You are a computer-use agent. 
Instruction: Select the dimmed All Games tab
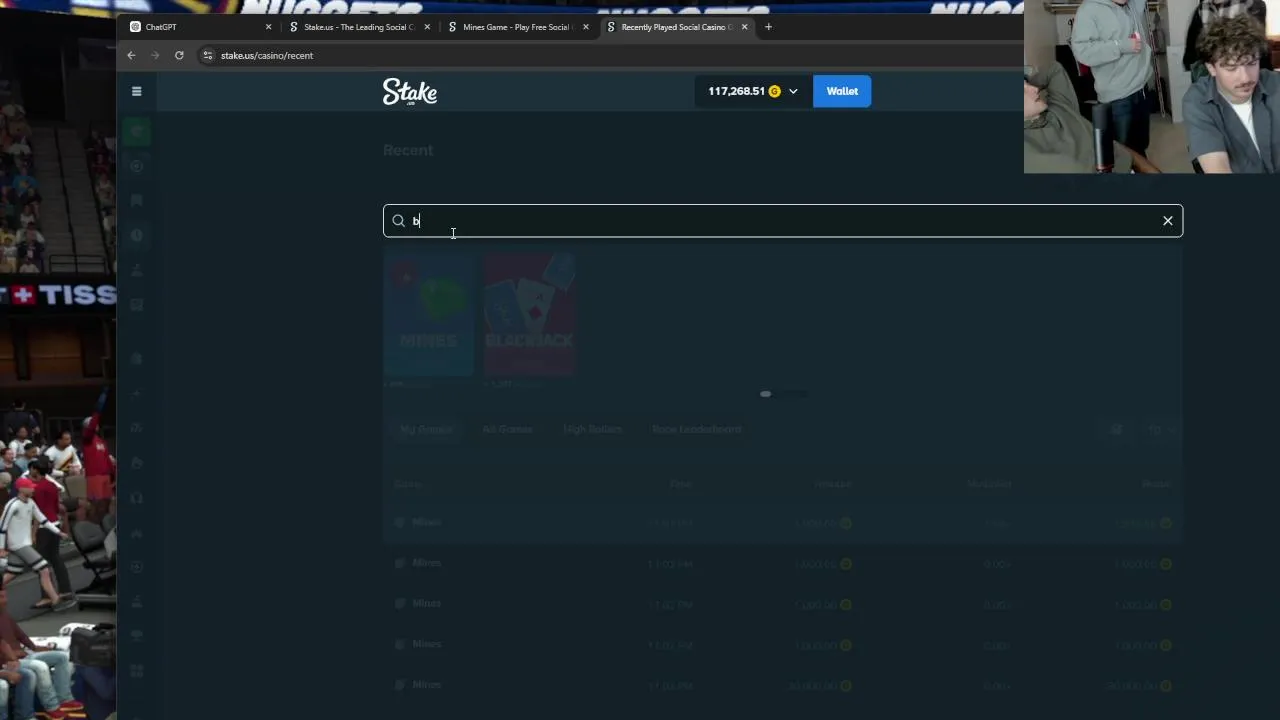(507, 429)
